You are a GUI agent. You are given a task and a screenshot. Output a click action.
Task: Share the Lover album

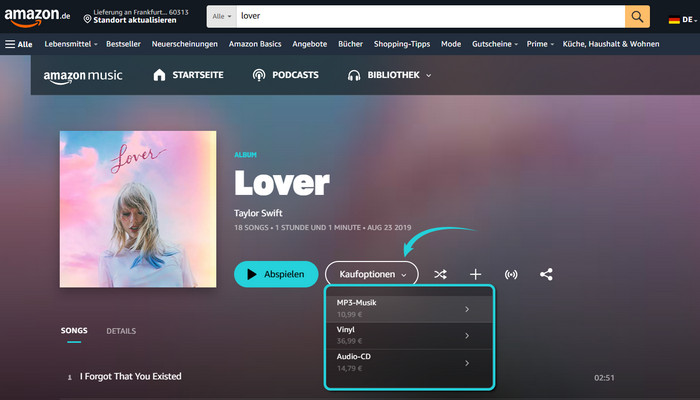pyautogui.click(x=546, y=274)
